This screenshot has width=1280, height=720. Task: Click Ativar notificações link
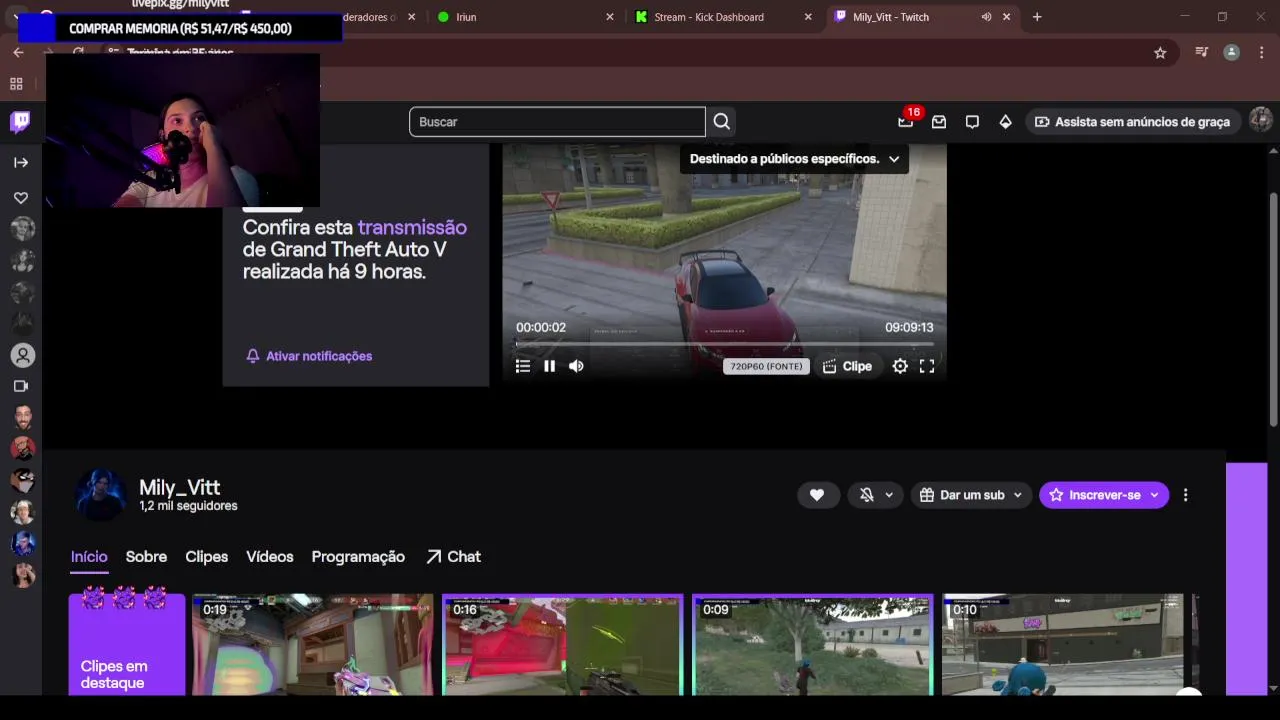click(309, 356)
